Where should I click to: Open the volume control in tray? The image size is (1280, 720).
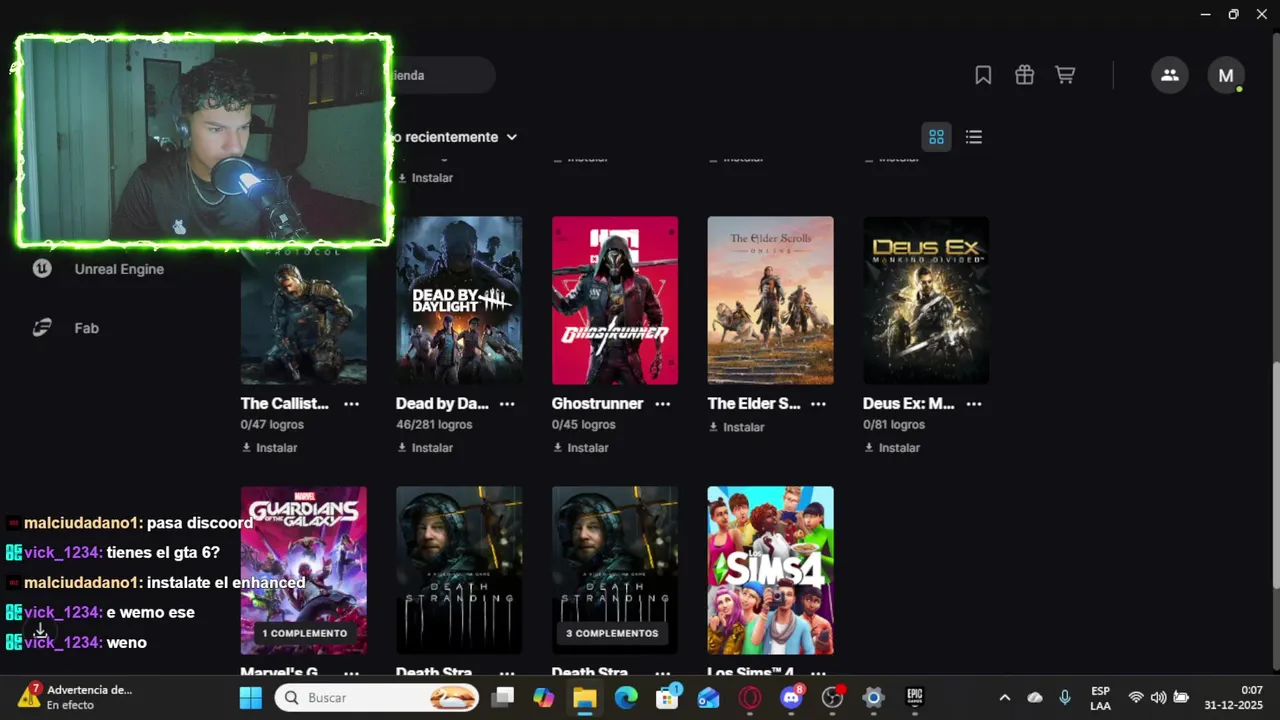click(1158, 697)
